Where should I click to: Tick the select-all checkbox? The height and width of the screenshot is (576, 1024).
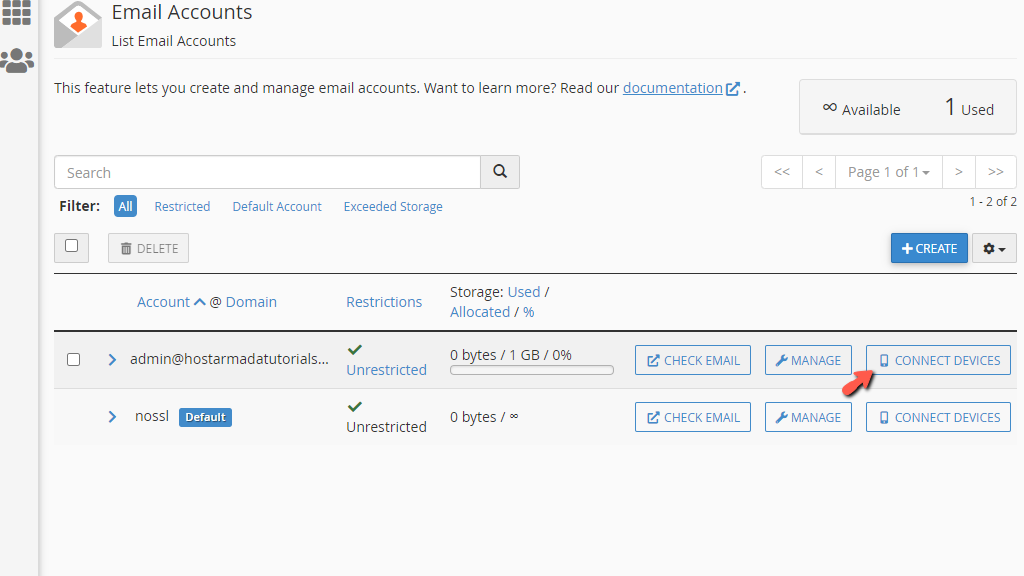72,246
